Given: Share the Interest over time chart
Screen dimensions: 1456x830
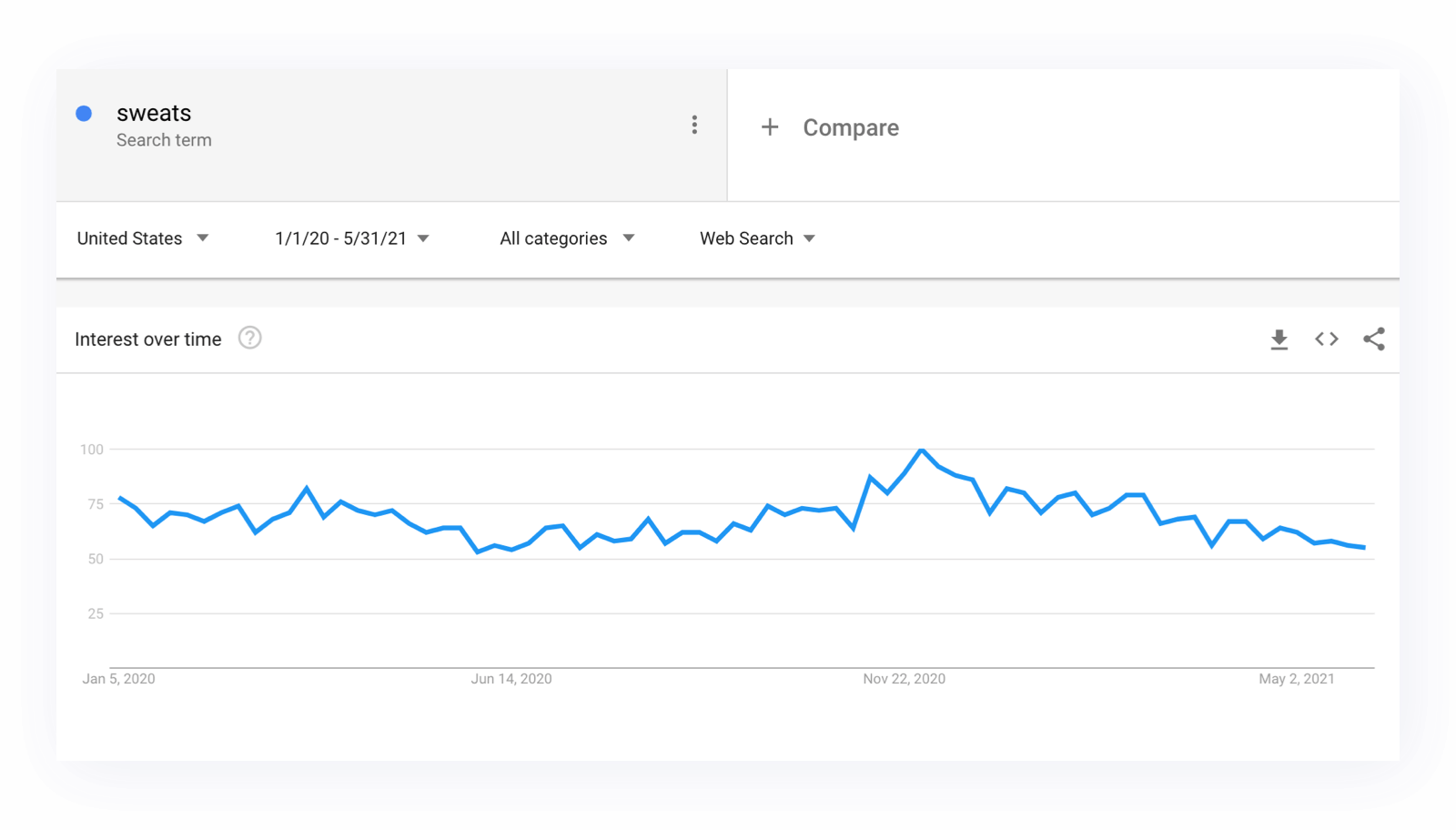Looking at the screenshot, I should point(1373,339).
